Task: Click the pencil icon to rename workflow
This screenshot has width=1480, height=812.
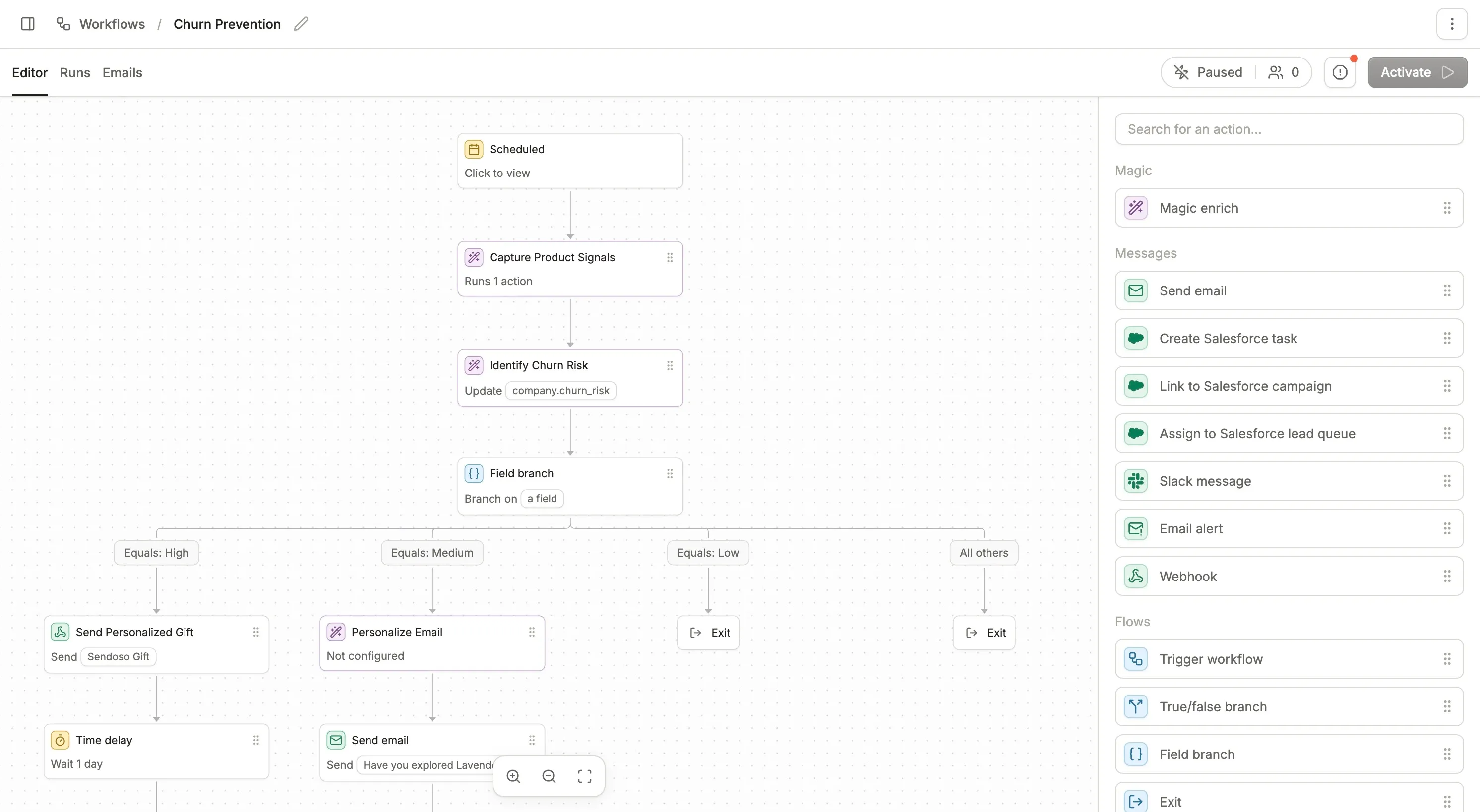Action: pyautogui.click(x=301, y=23)
